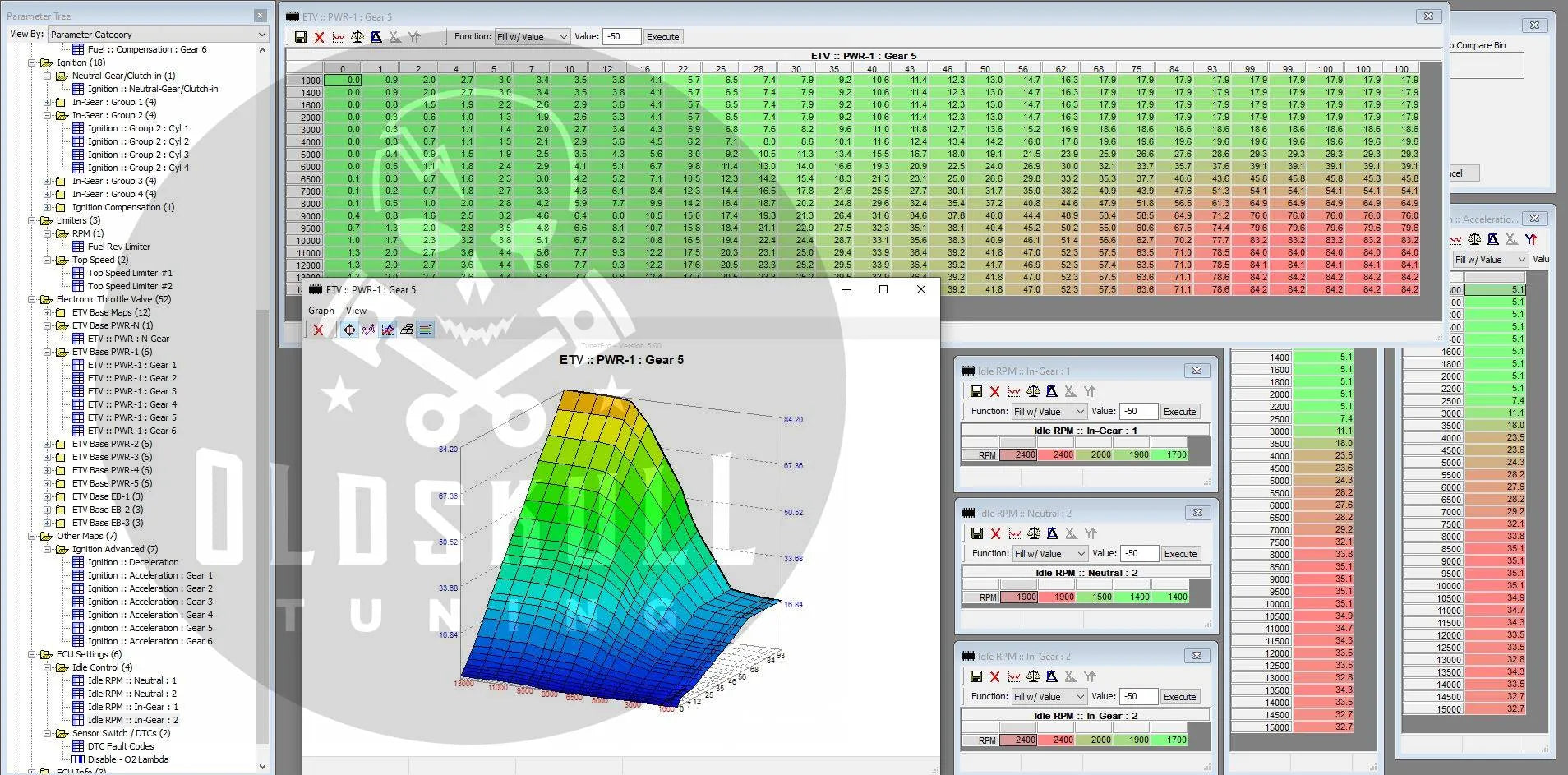Open the Graph menu in the 3D graph window
The height and width of the screenshot is (775, 1568).
(321, 311)
